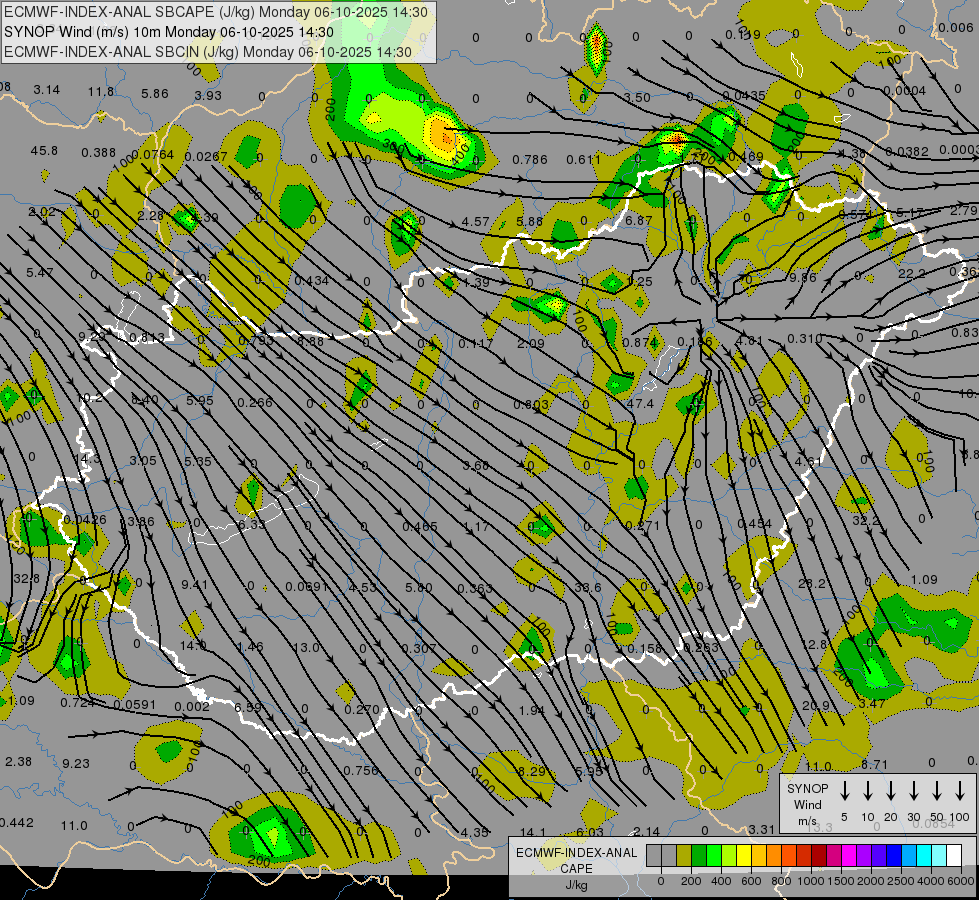
Task: Pick the pure blue swatch in CAPE legend
Action: coord(893,855)
